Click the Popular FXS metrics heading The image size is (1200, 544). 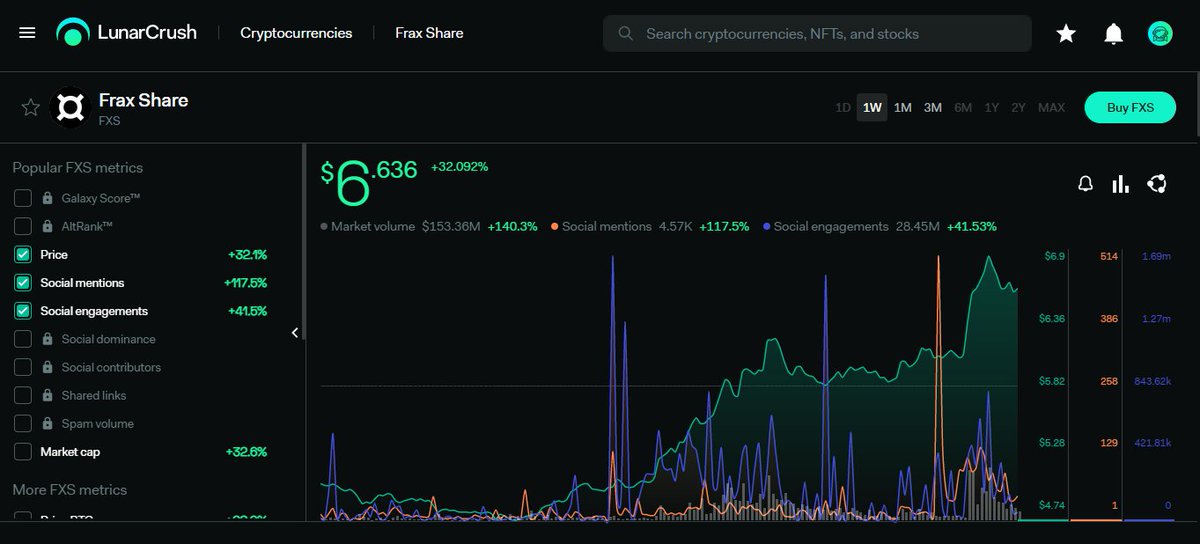coord(77,168)
